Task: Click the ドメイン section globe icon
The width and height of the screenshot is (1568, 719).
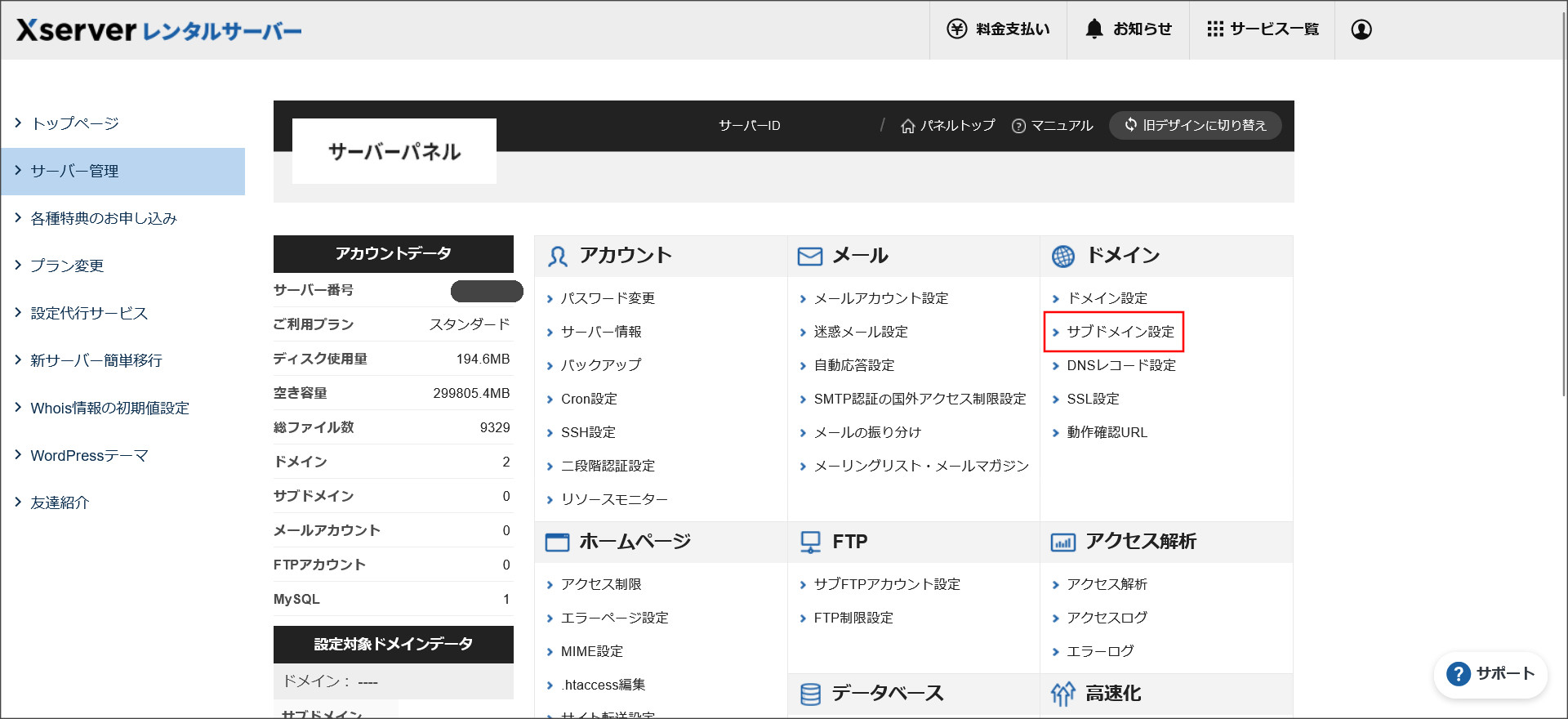Action: click(1062, 257)
